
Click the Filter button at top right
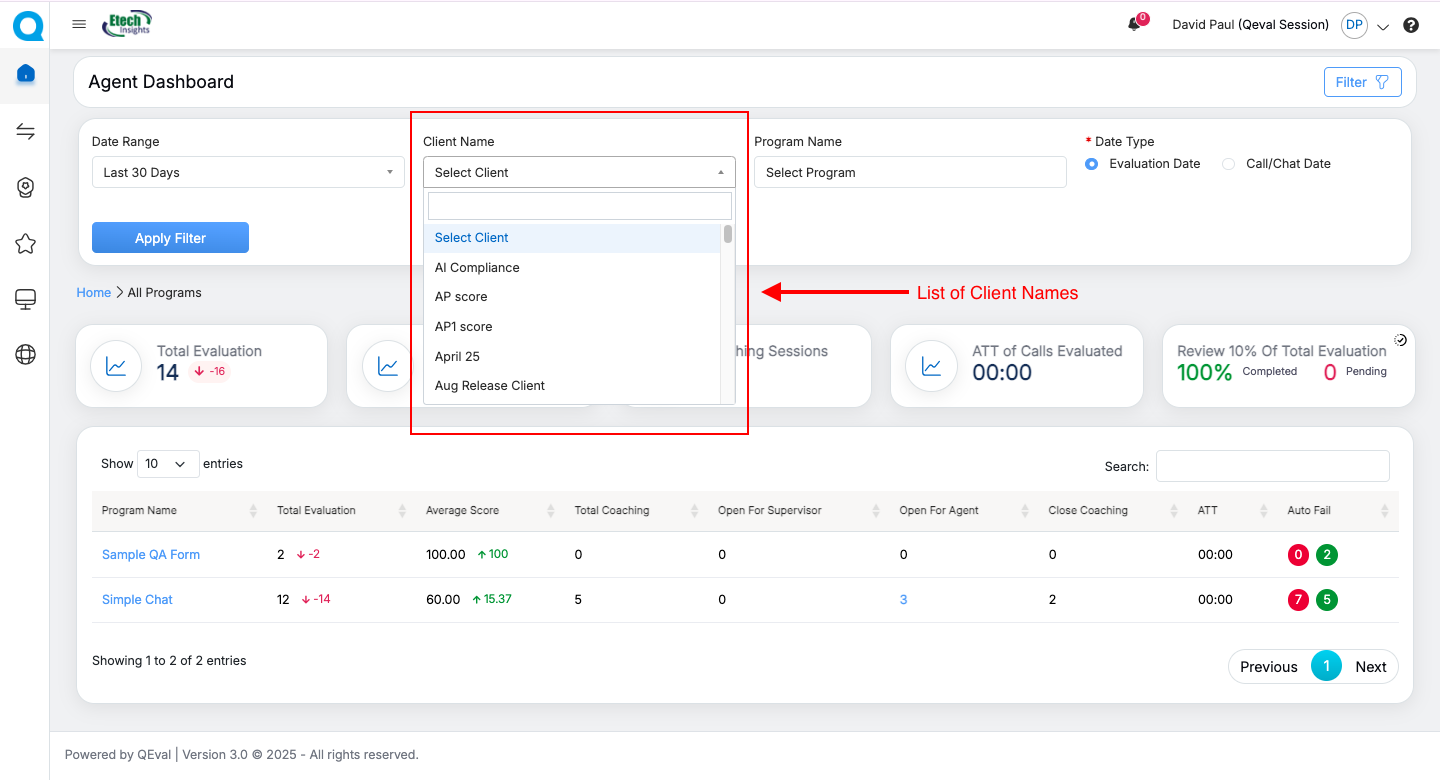coord(1362,82)
